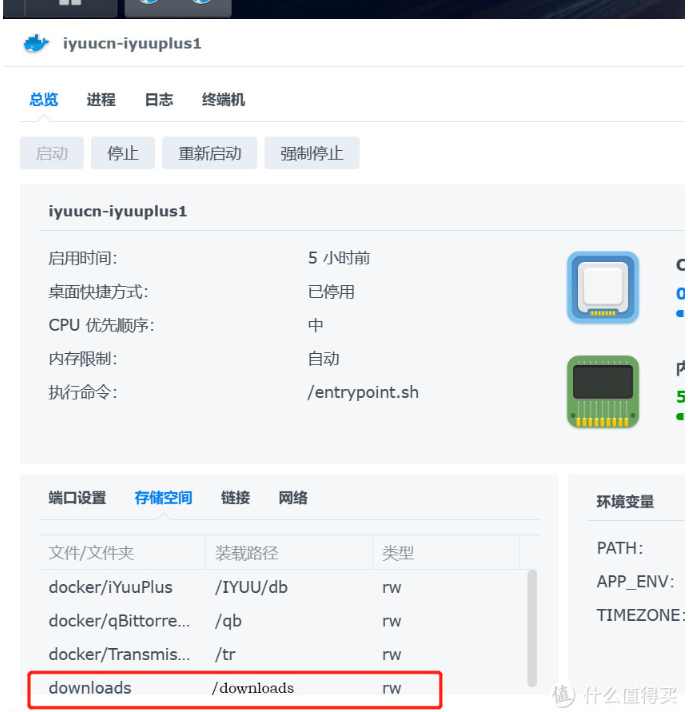Click the APP_ENV environment variable
The width and height of the screenshot is (688, 712).
tap(635, 582)
